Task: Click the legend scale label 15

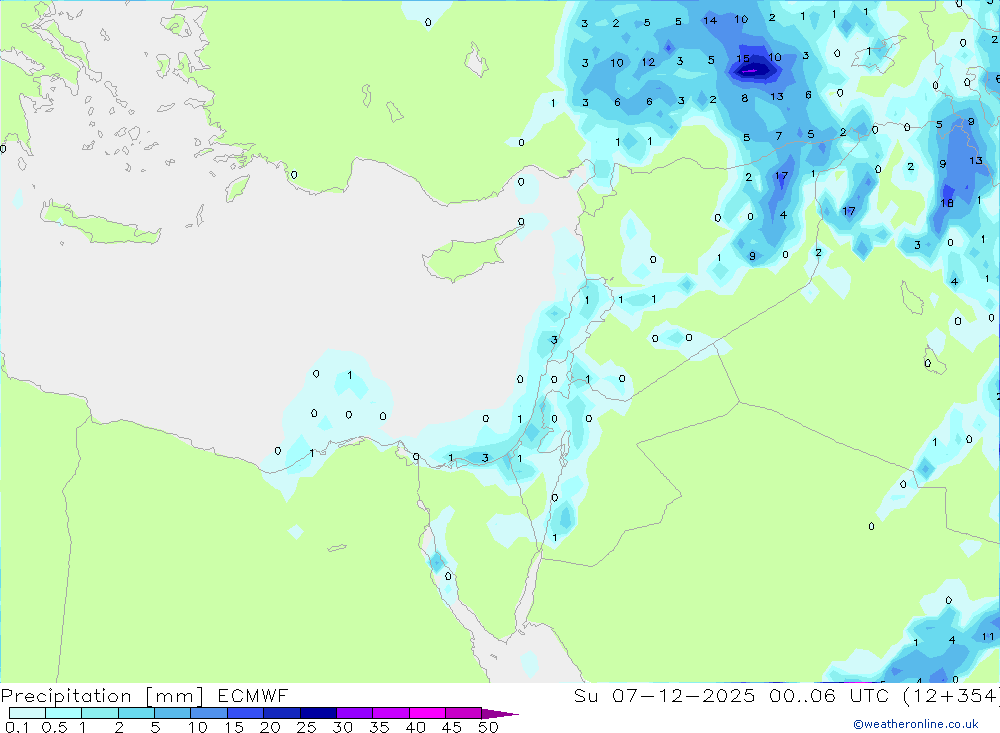Action: point(234,727)
